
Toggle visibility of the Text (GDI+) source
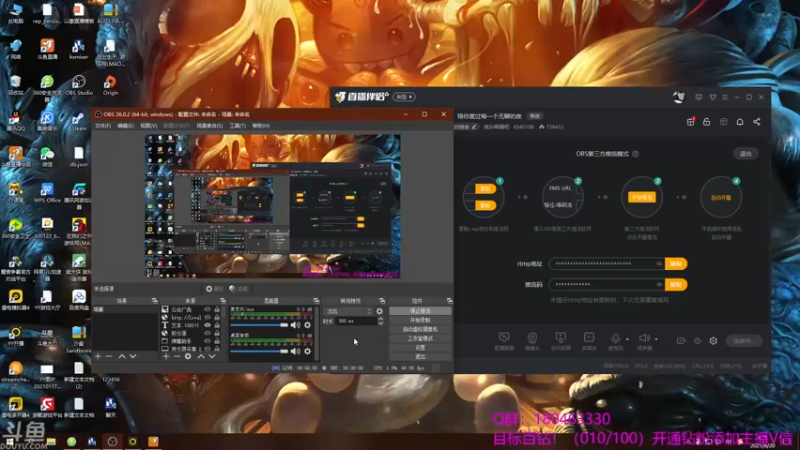(x=207, y=325)
